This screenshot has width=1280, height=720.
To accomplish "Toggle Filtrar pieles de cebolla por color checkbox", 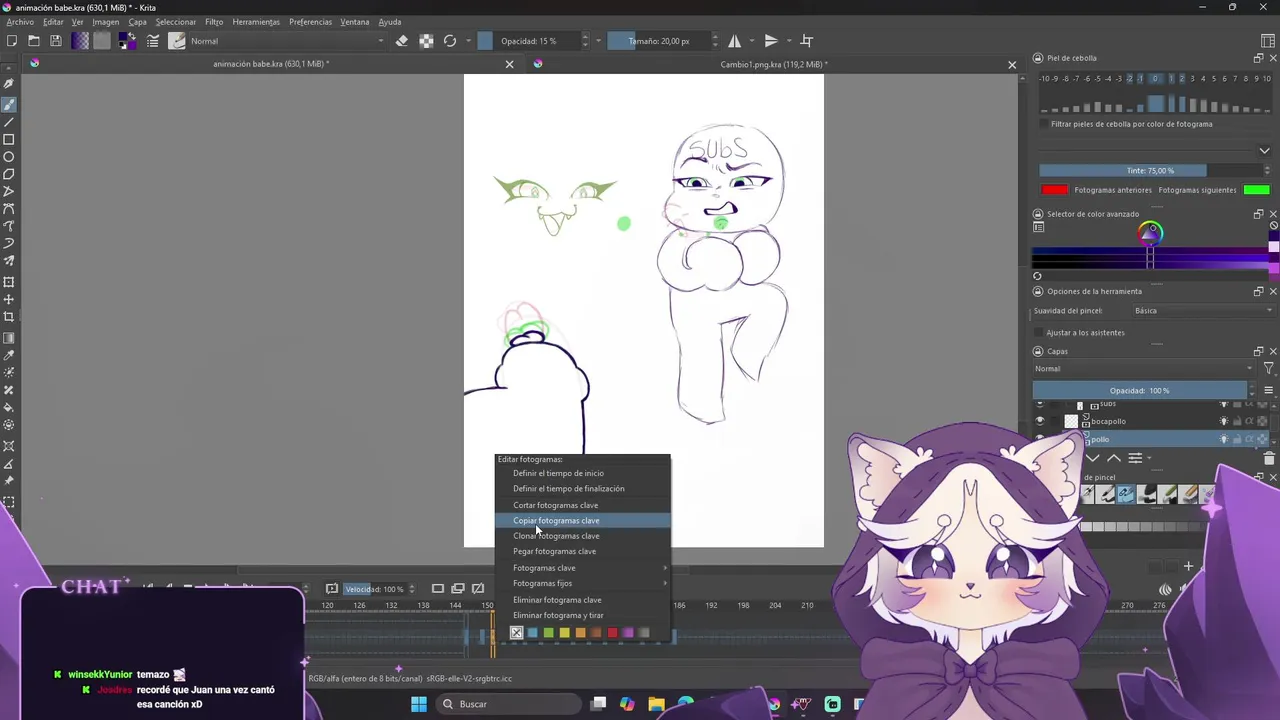I will pos(1044,124).
